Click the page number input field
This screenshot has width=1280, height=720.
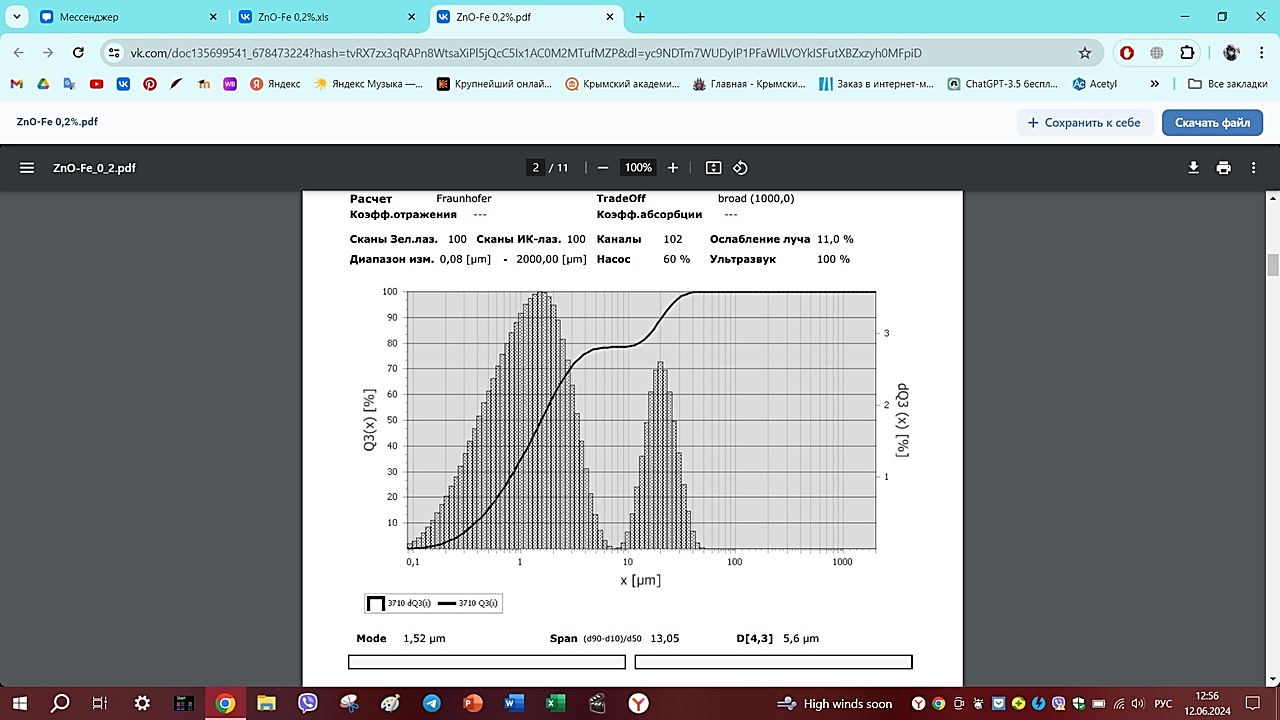pyautogui.click(x=536, y=168)
